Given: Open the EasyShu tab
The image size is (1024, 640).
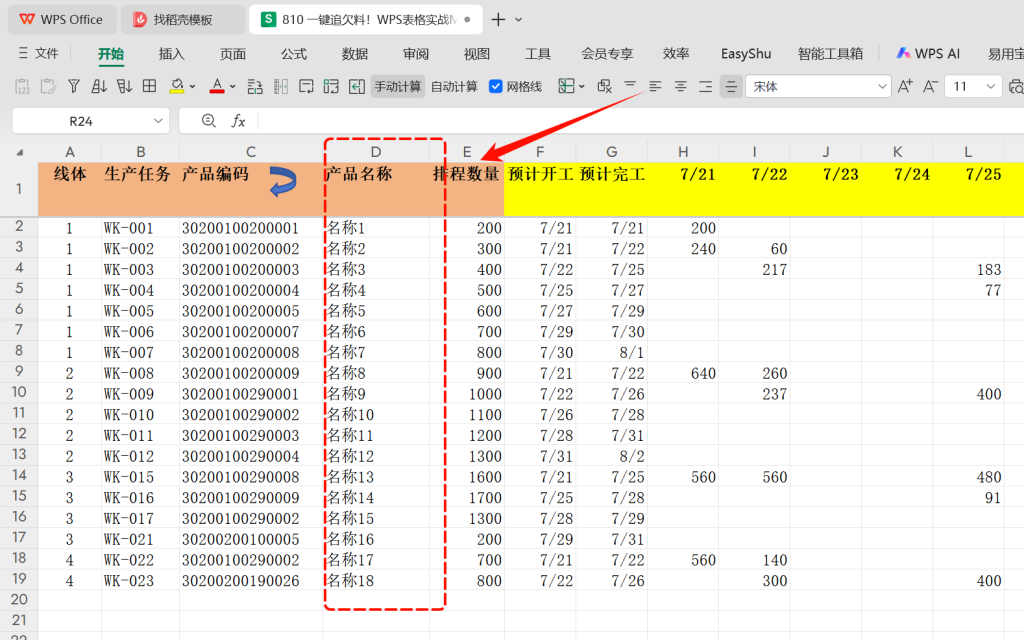Looking at the screenshot, I should pyautogui.click(x=746, y=54).
